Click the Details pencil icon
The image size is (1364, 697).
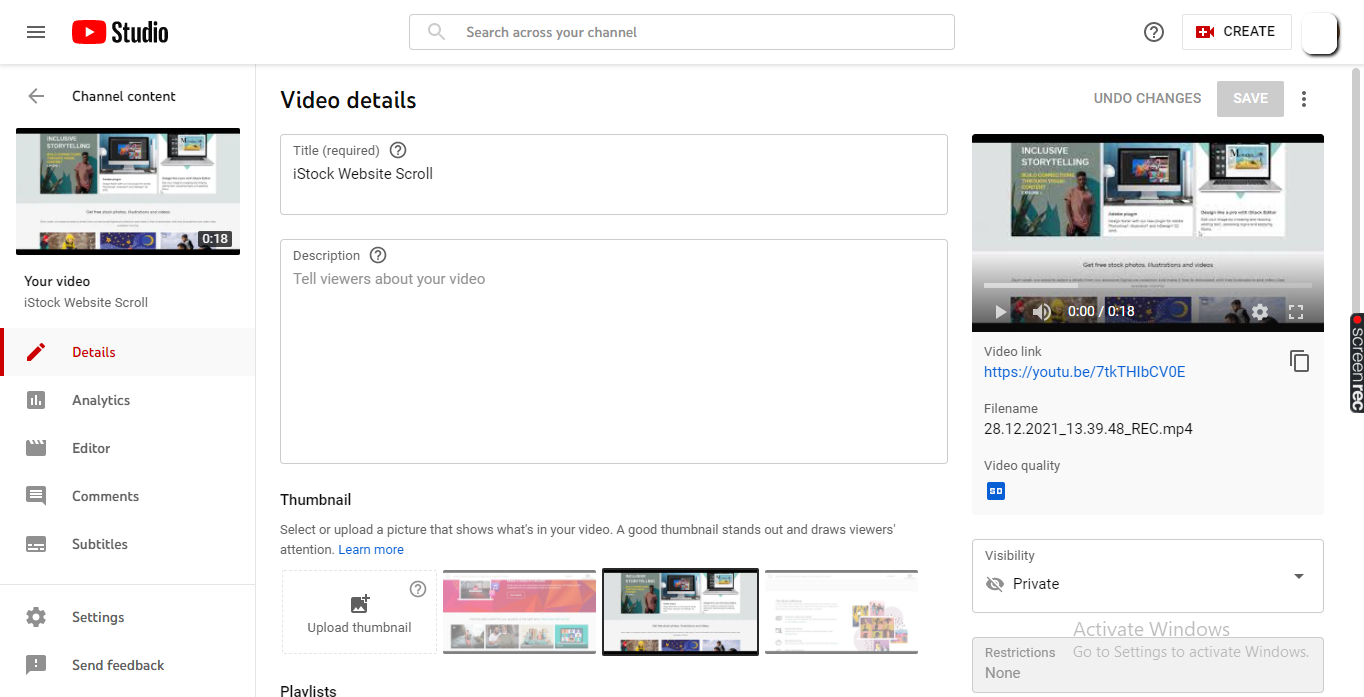[36, 352]
